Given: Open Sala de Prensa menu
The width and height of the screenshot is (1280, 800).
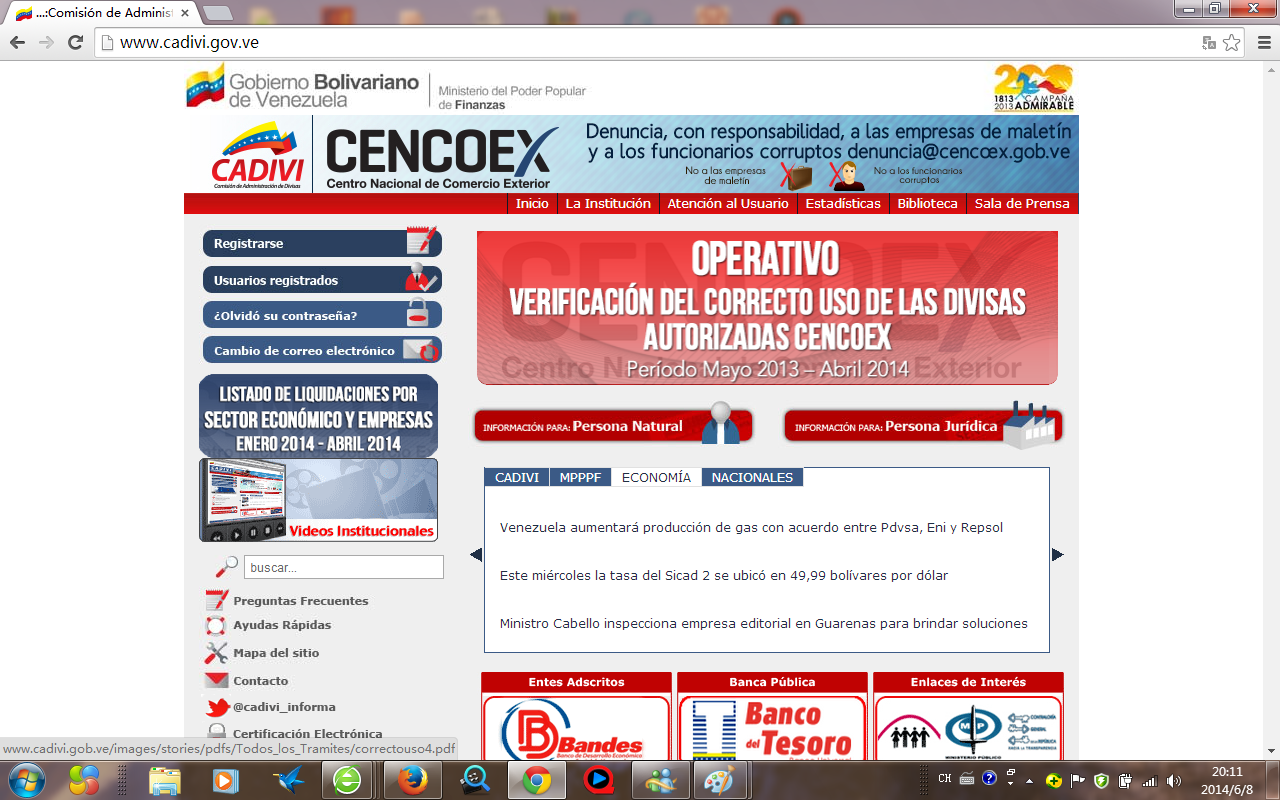Looking at the screenshot, I should click(x=1022, y=203).
